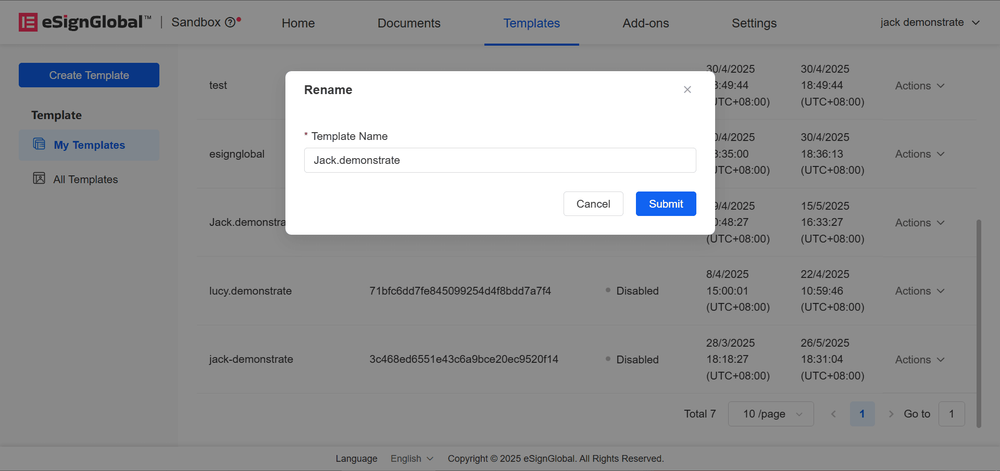This screenshot has height=471, width=1000.
Task: Open the 10 /page size dropdown
Action: pos(771,414)
